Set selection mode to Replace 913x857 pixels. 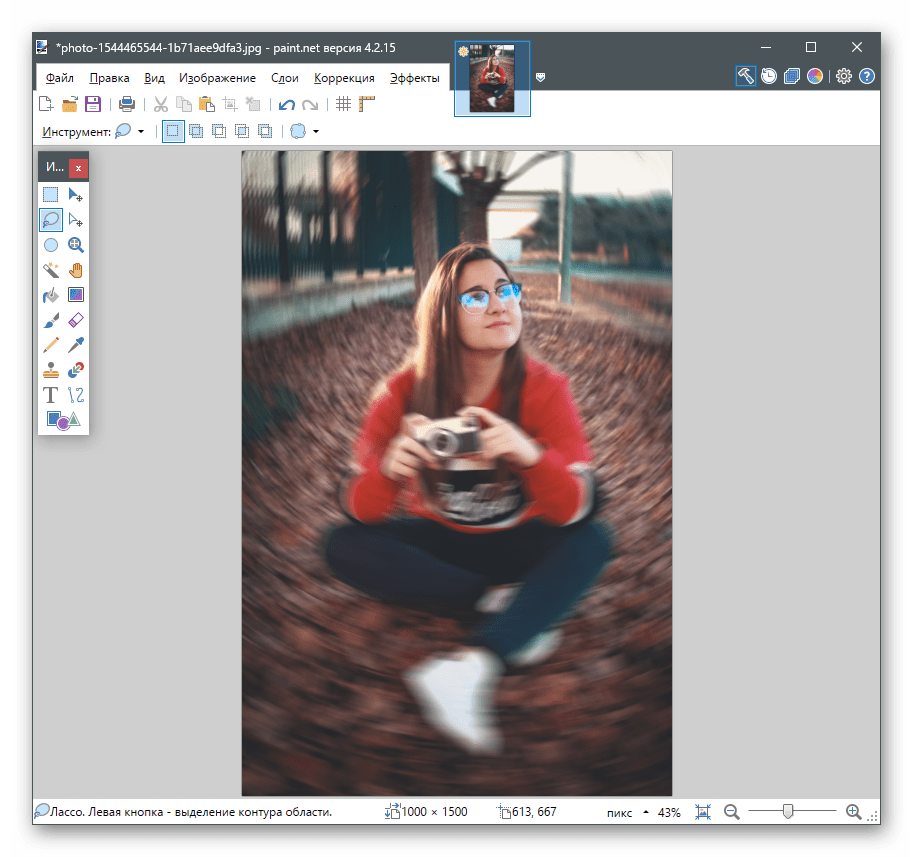pyautogui.click(x=173, y=132)
